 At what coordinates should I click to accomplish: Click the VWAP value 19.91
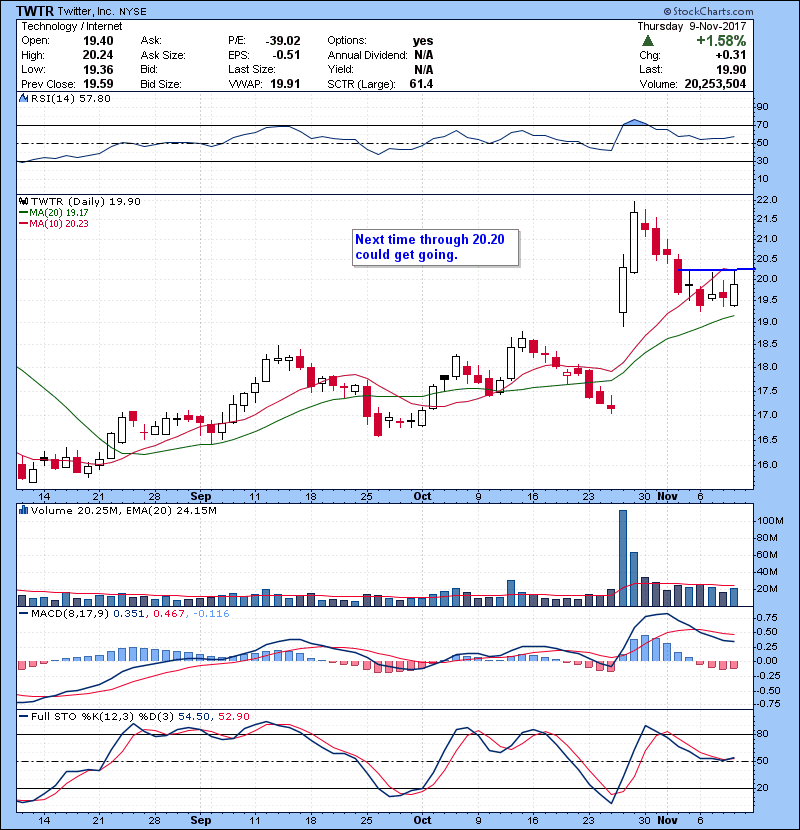[x=285, y=84]
